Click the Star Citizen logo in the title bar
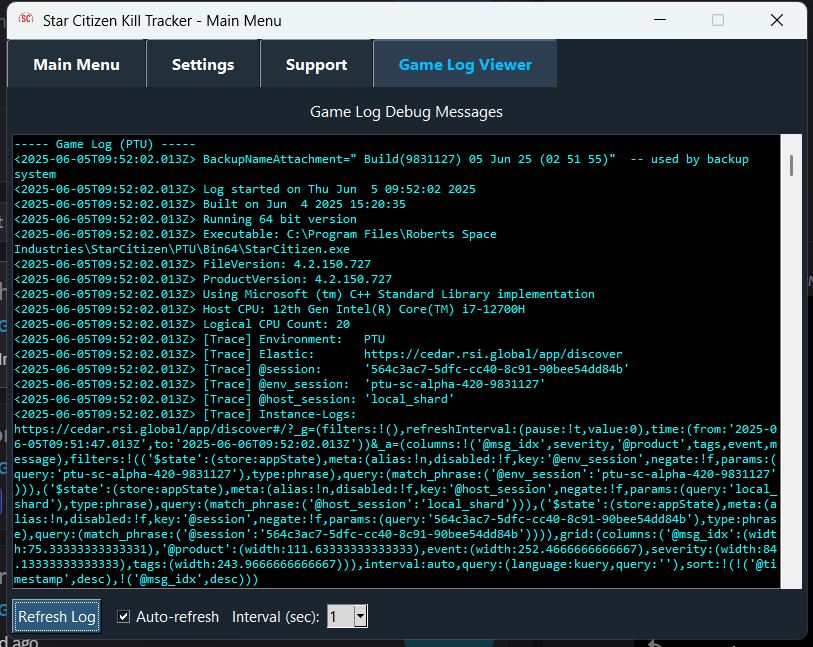Viewport: 813px width, 647px height. pyautogui.click(x=24, y=20)
